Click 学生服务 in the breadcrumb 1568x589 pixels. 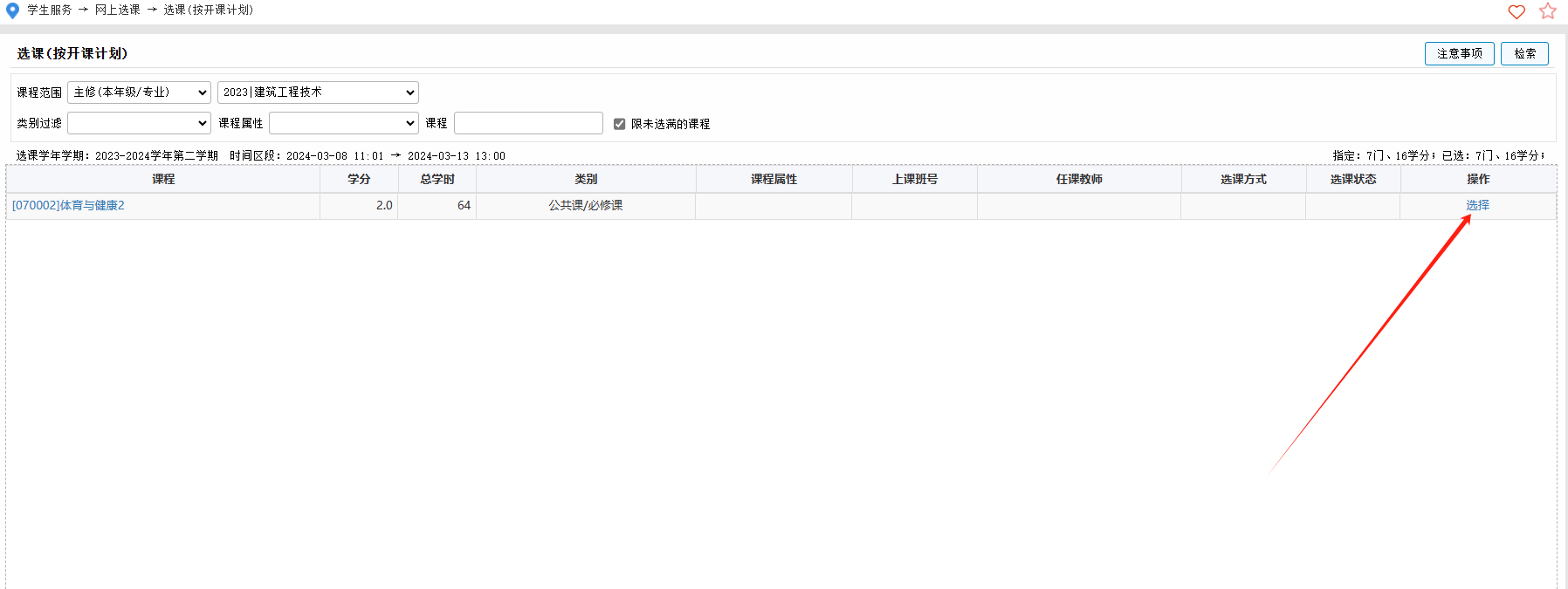tap(50, 10)
